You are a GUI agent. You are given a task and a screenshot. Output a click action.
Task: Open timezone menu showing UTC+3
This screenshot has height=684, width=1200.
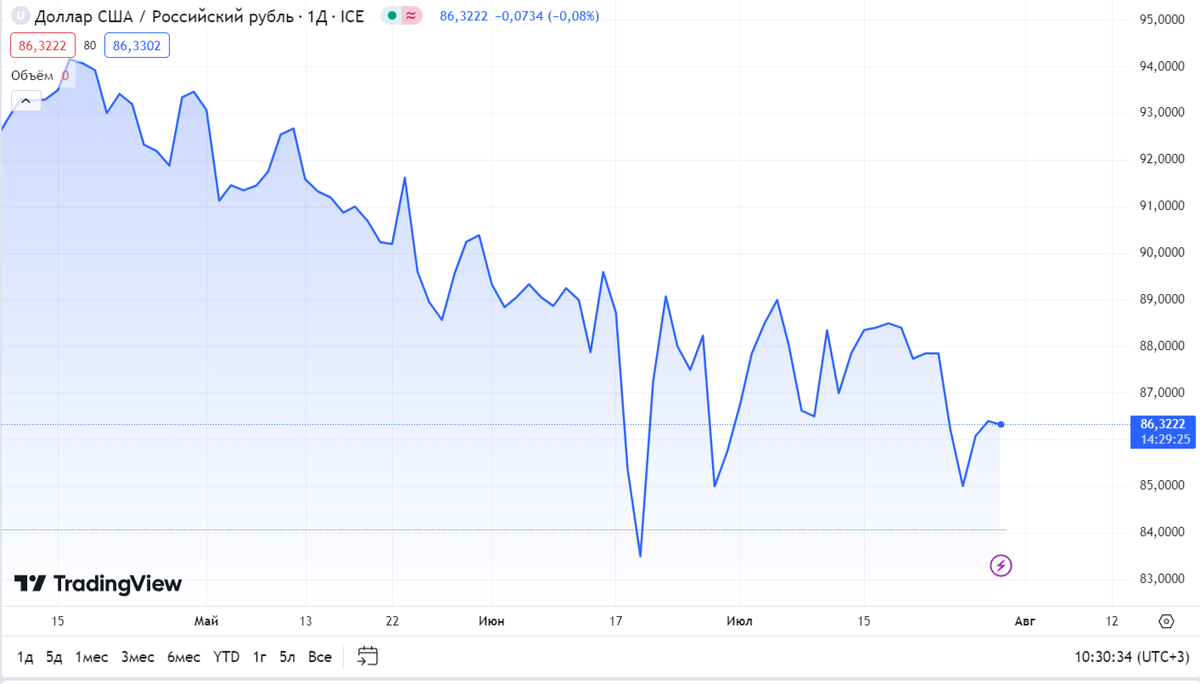(1129, 657)
